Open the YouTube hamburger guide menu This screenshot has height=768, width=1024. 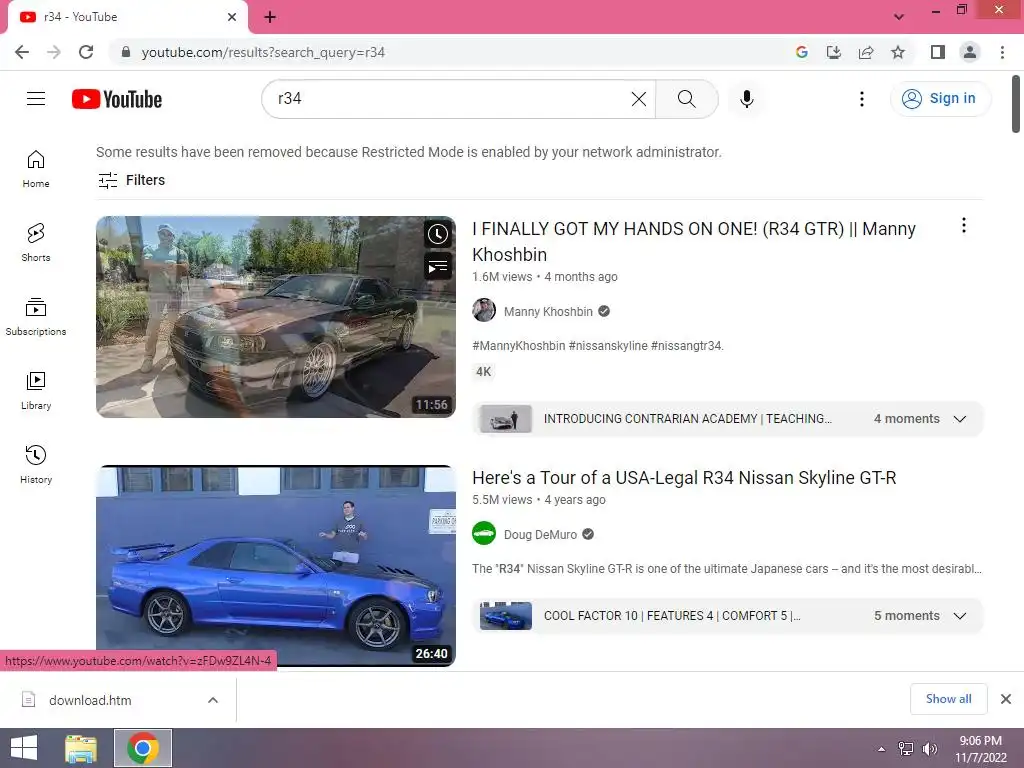tap(36, 99)
